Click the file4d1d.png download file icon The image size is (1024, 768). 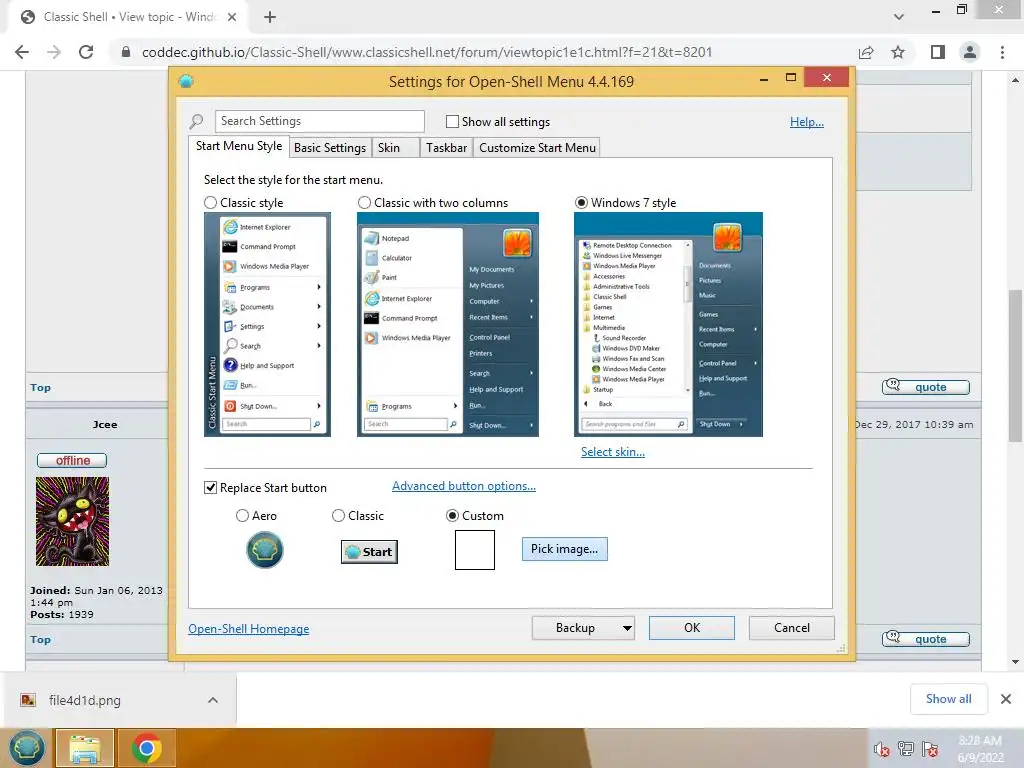(x=28, y=700)
